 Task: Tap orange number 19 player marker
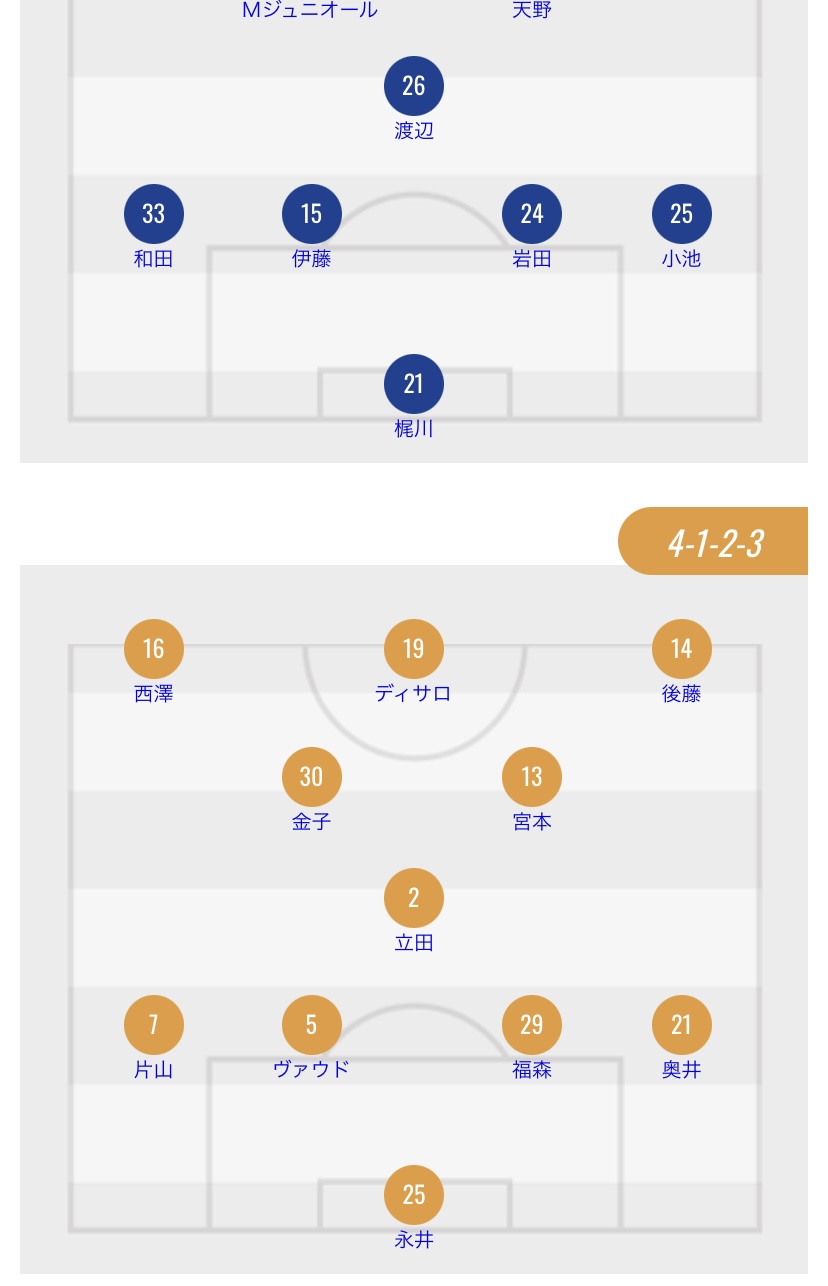414,649
